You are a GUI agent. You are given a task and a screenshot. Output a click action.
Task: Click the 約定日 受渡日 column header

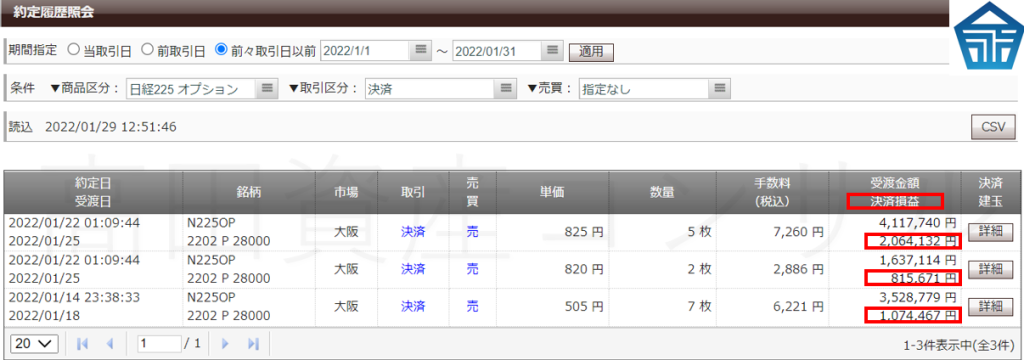point(94,192)
